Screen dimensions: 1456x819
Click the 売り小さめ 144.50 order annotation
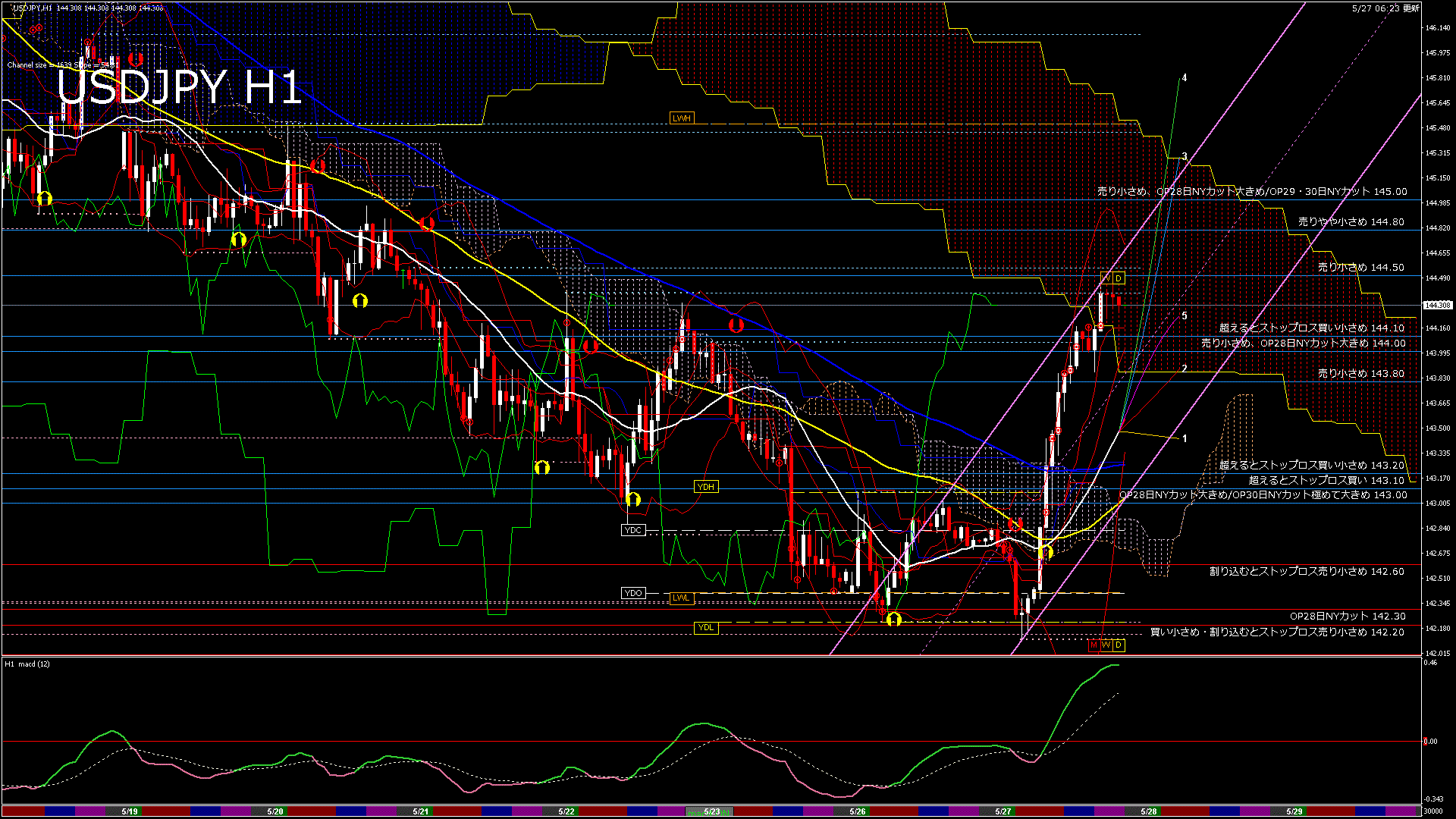(x=1360, y=268)
